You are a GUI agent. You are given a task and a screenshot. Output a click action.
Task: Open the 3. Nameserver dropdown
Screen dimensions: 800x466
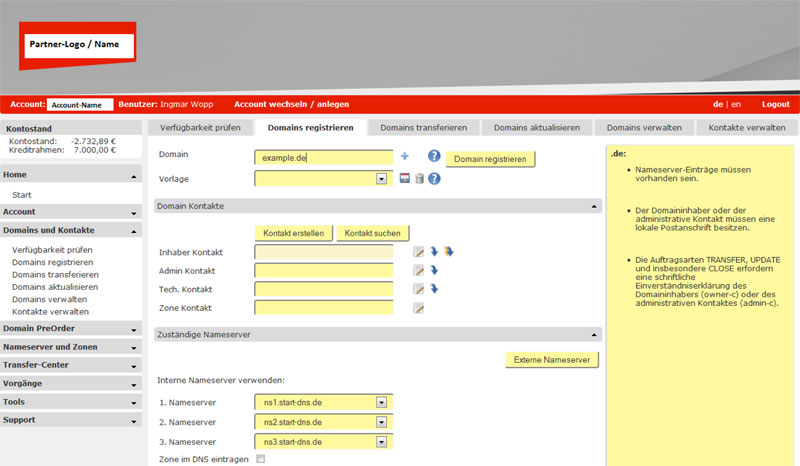381,440
